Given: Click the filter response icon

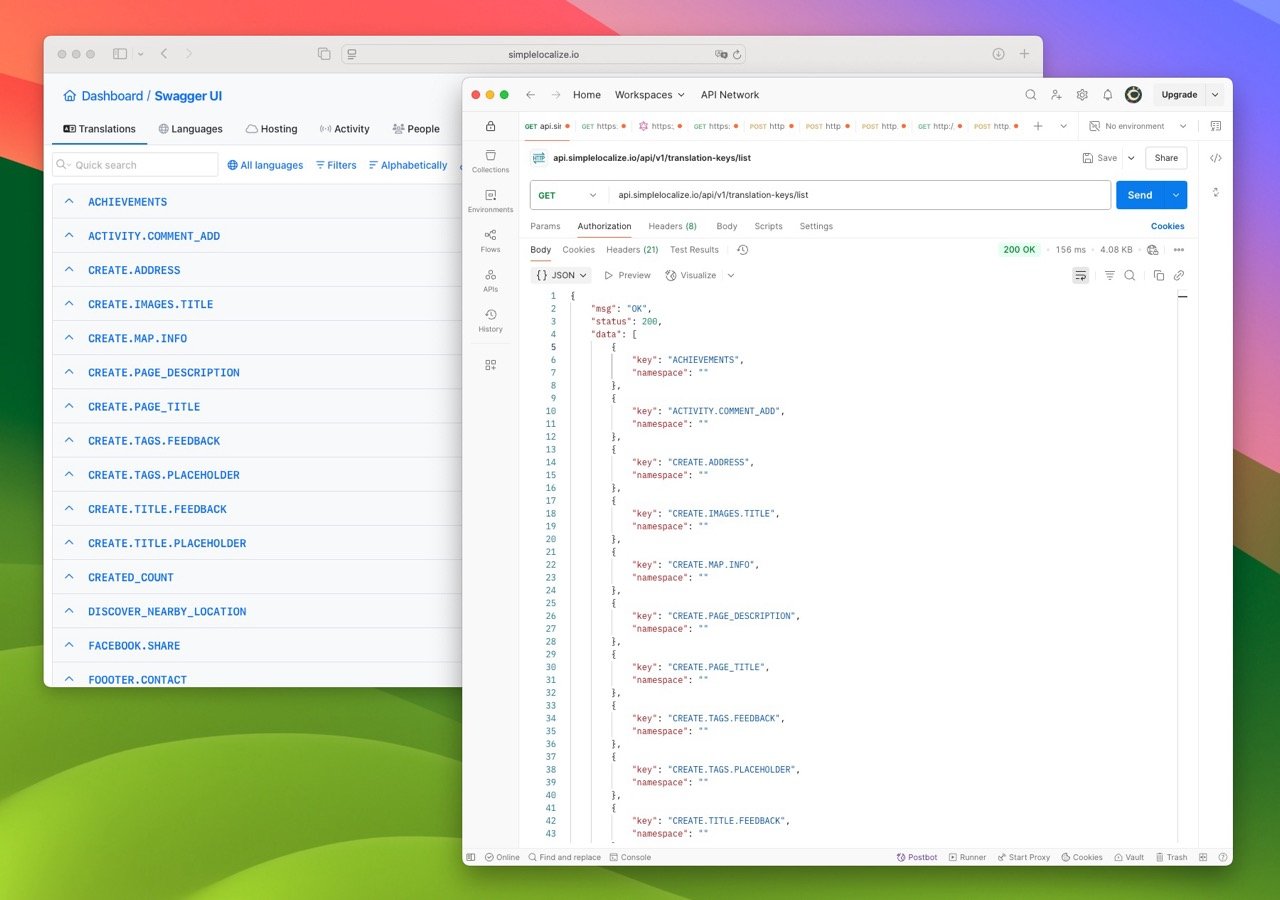Looking at the screenshot, I should tap(1109, 275).
